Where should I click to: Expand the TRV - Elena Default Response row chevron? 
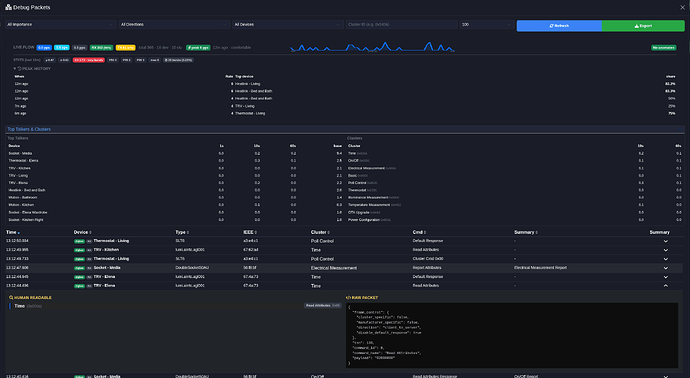[666, 277]
